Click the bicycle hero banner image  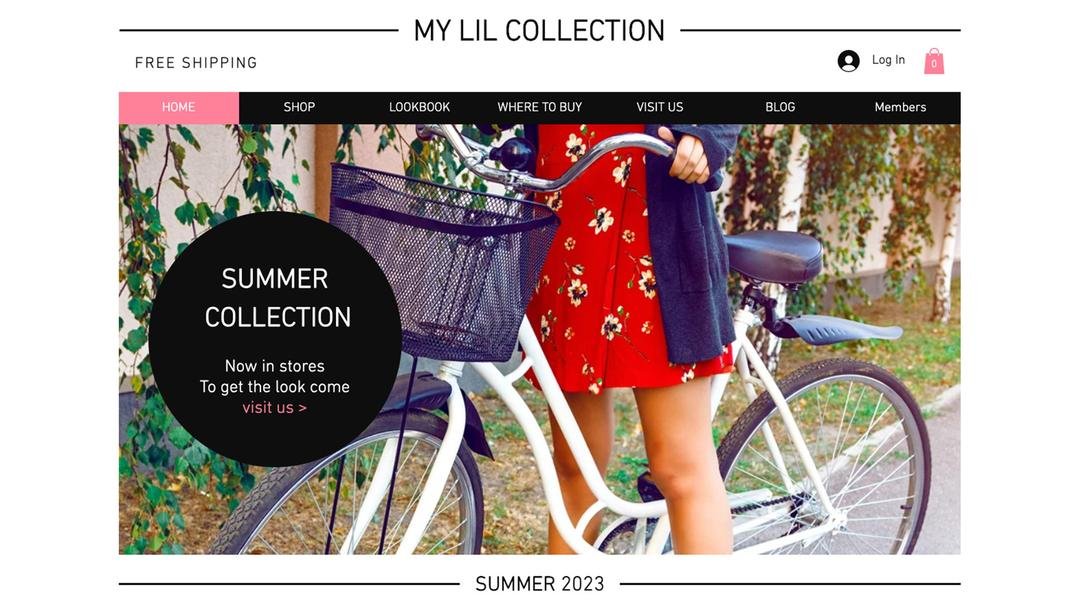point(539,339)
